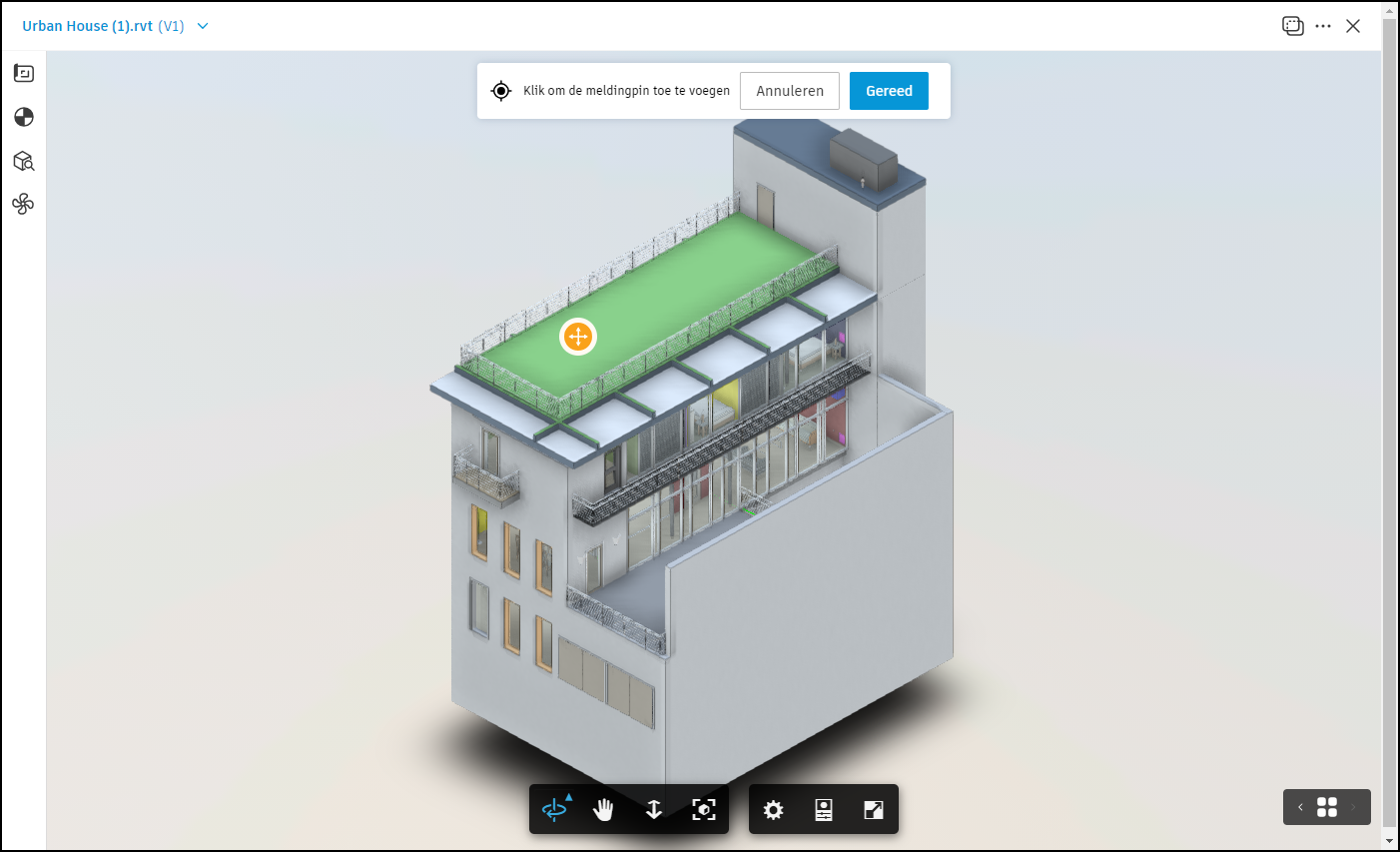The width and height of the screenshot is (1400, 852).
Task: Open the Properties panel icon
Action: [x=824, y=810]
